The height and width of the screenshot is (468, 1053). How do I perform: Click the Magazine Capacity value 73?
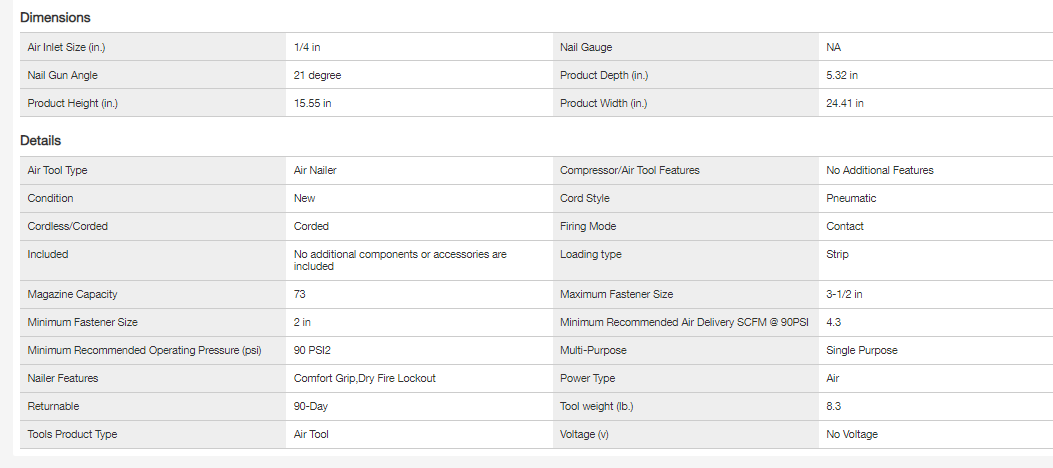coord(300,294)
